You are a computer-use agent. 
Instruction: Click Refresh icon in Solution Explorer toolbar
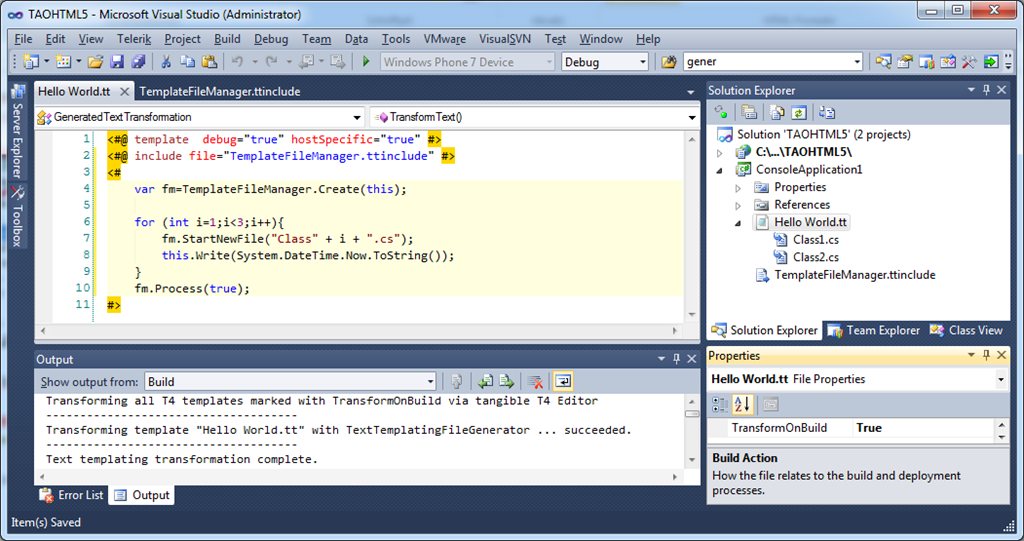point(799,112)
